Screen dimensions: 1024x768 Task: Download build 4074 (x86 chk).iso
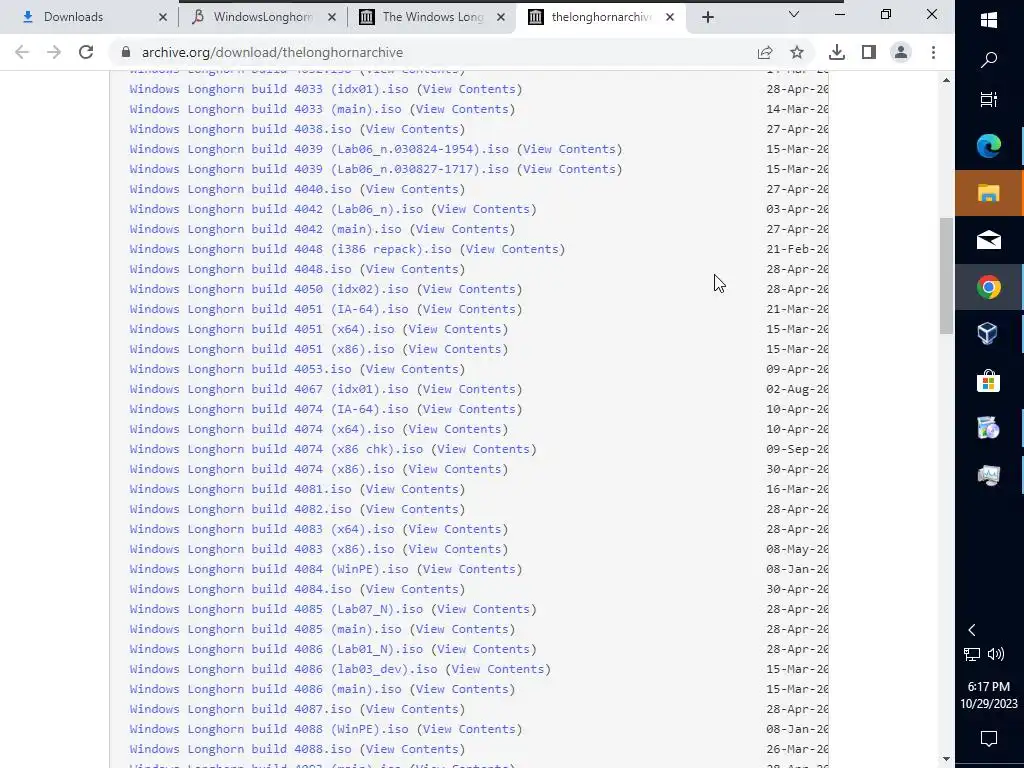pyautogui.click(x=276, y=449)
